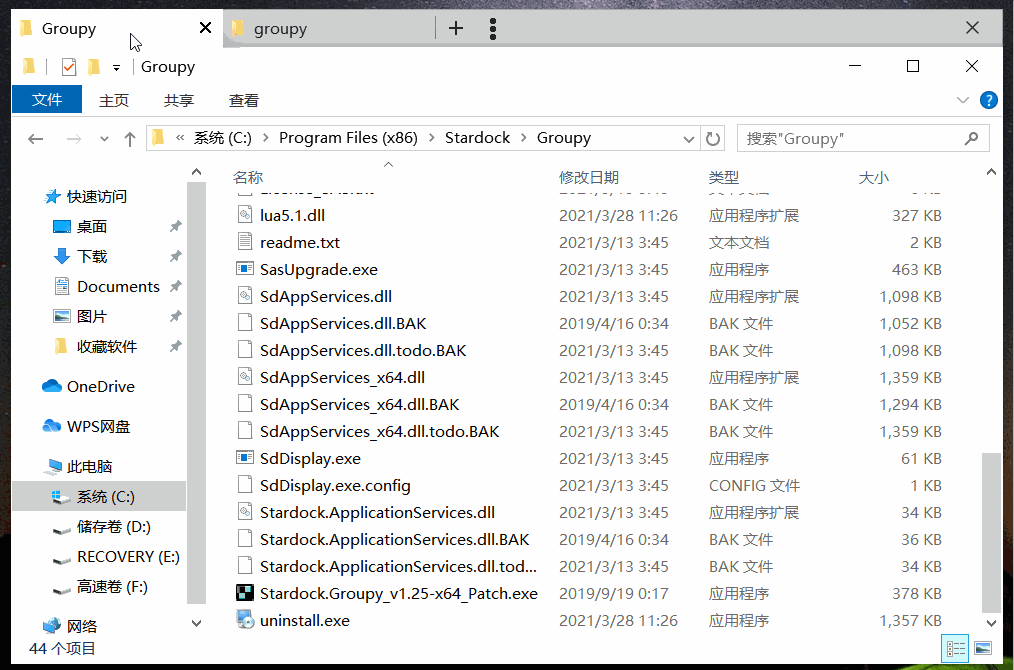Viewport: 1014px width, 670px height.
Task: Switch to the 查看 ribbon tab
Action: (244, 100)
